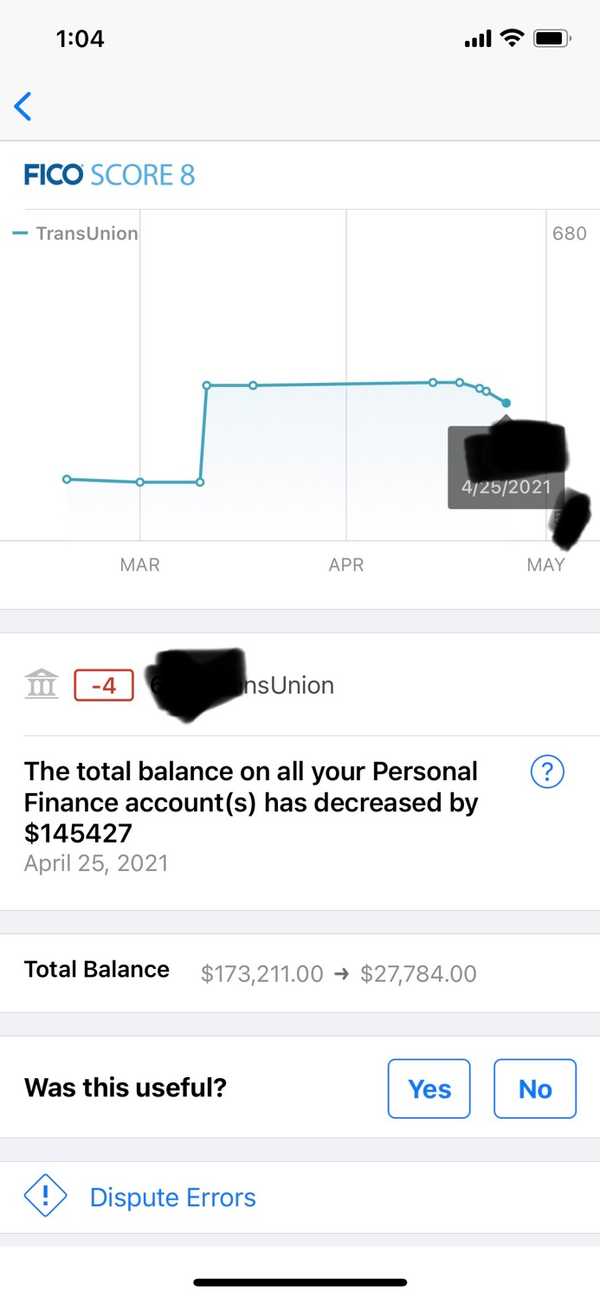Viewport: 600px width, 1298px height.
Task: Tap the Wi-Fi status icon
Action: pyautogui.click(x=513, y=39)
